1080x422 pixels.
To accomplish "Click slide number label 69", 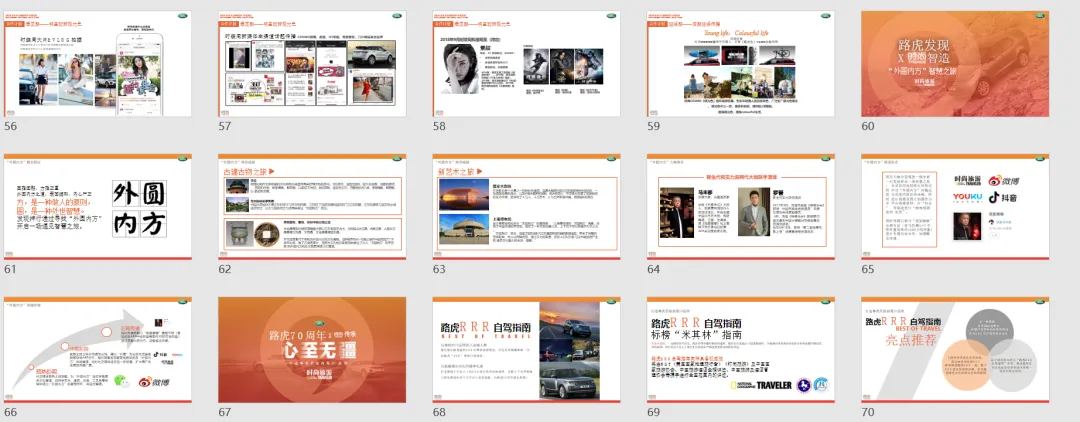I will (x=654, y=412).
